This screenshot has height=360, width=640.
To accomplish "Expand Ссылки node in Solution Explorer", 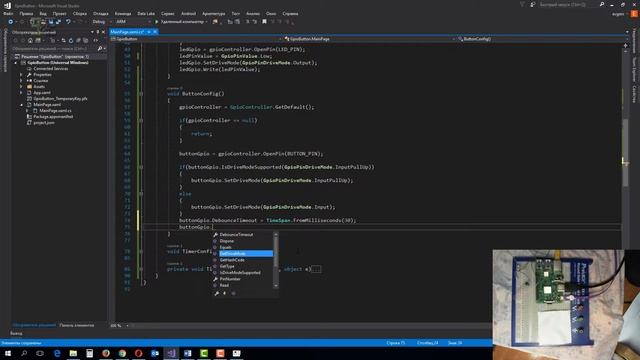I will coord(21,81).
